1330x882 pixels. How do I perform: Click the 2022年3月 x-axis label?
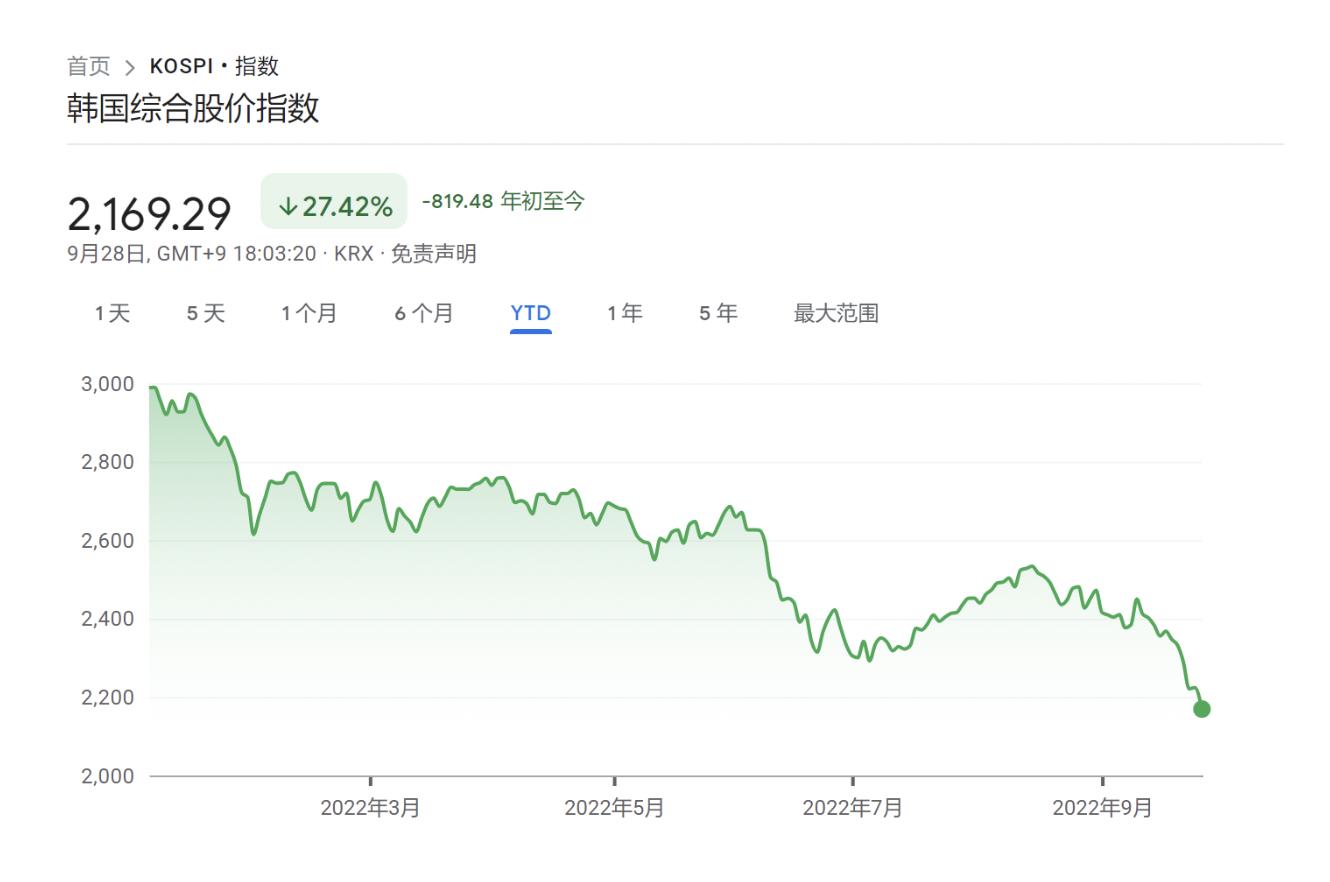[370, 808]
